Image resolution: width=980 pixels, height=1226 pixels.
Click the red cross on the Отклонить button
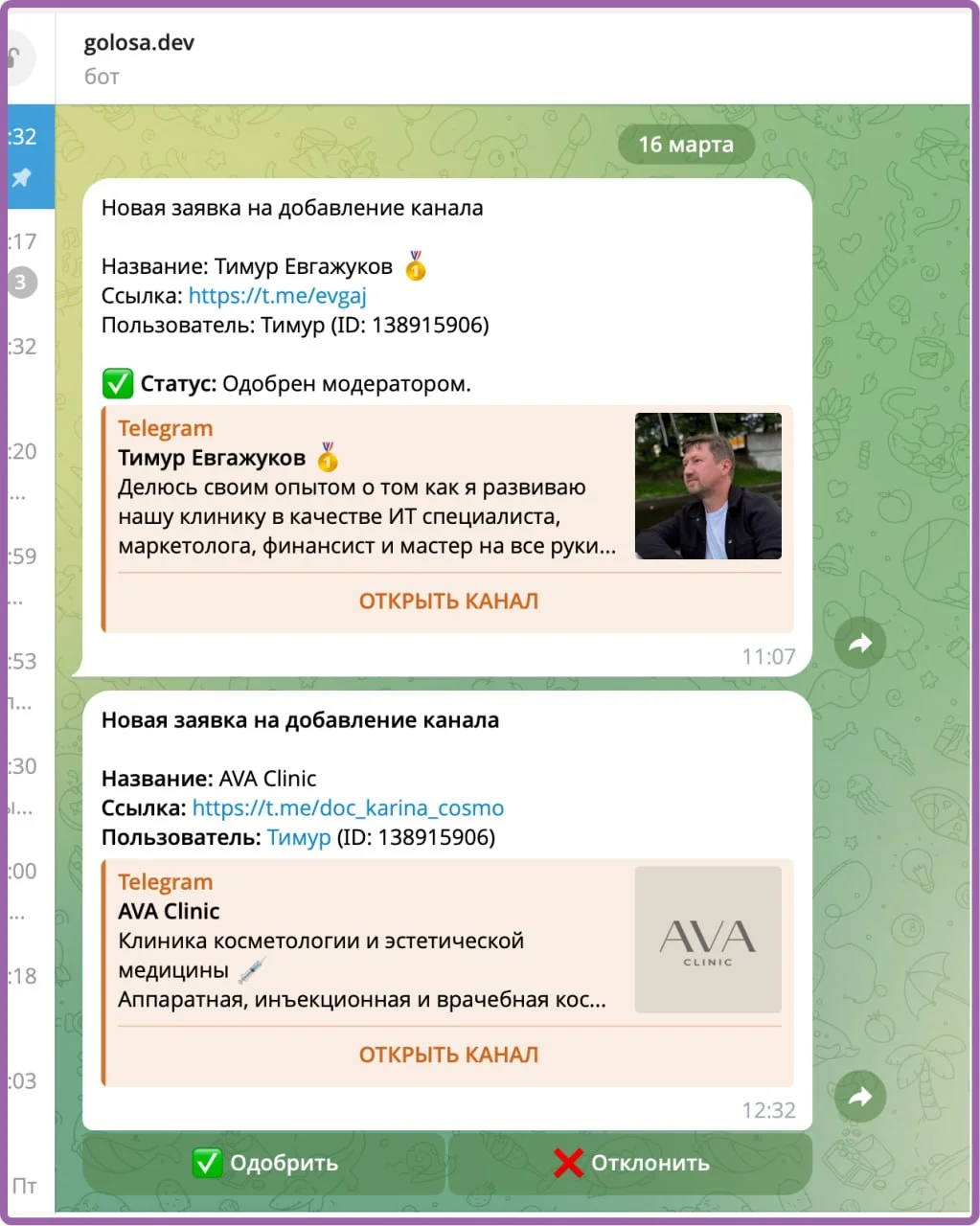point(568,1163)
